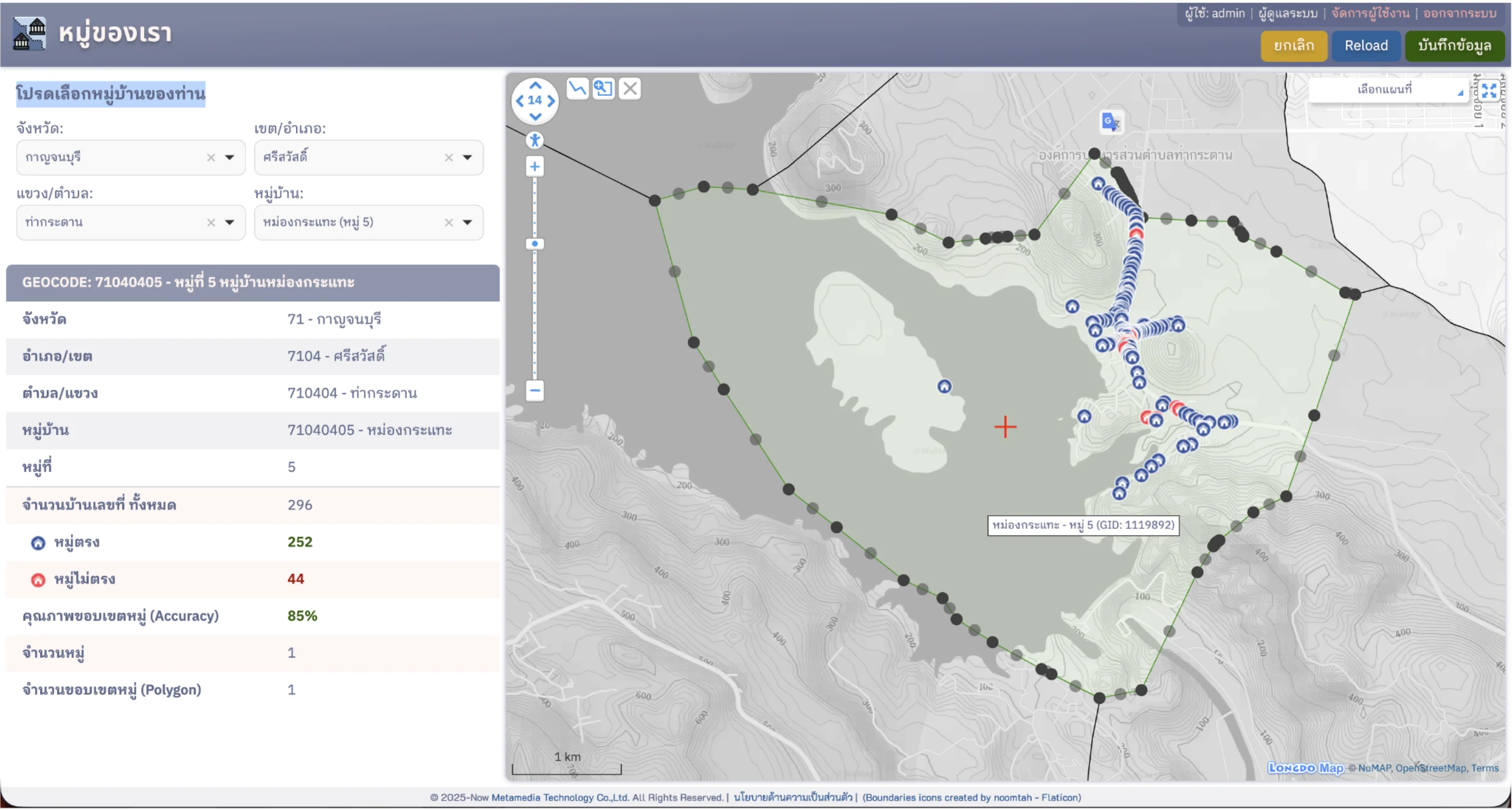This screenshot has height=810, width=1512.
Task: Click the จำนวนบ้านเลขที่ ทั้งหมด row label
Action: [x=99, y=505]
